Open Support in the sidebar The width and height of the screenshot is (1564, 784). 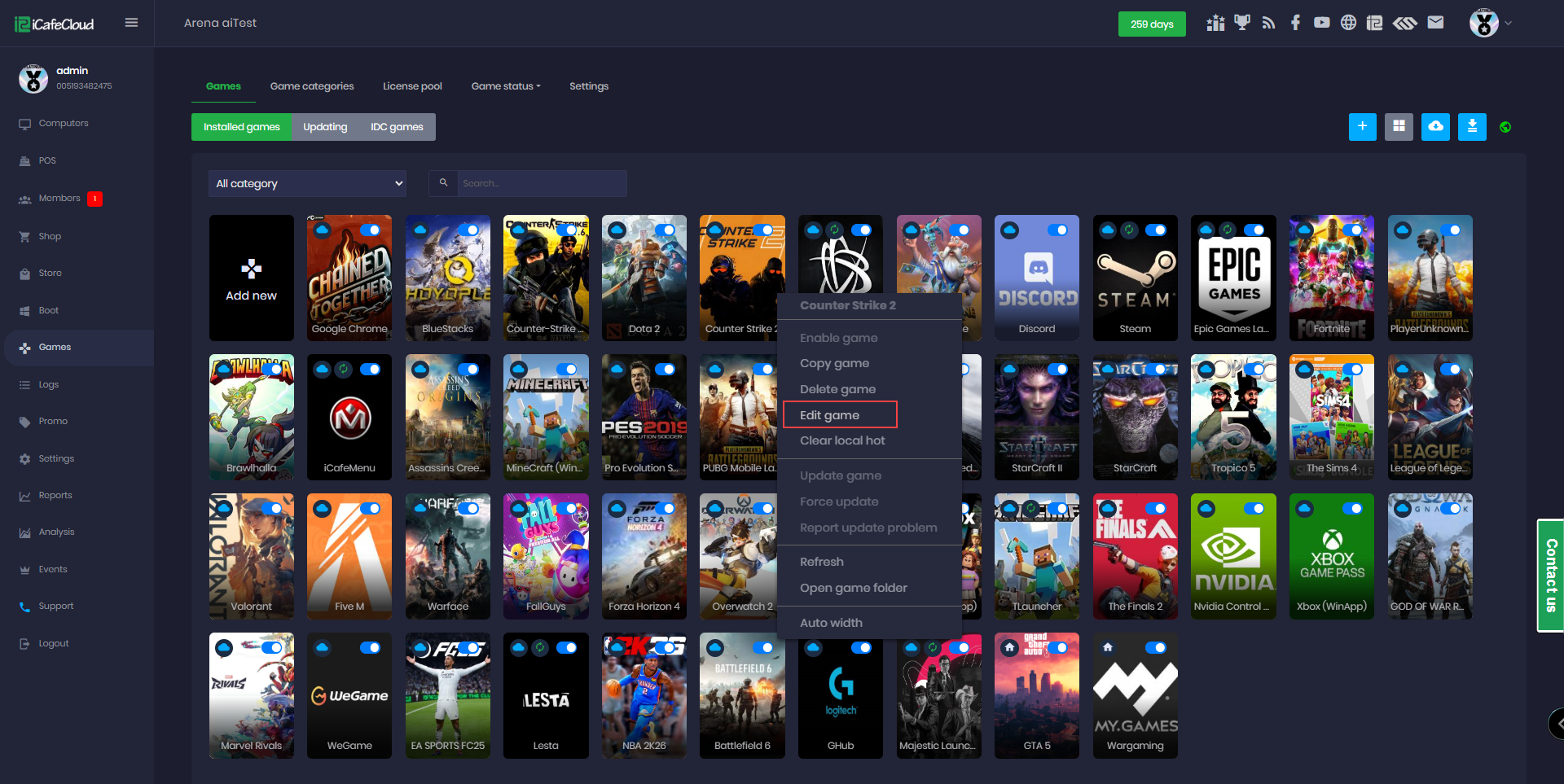(56, 607)
